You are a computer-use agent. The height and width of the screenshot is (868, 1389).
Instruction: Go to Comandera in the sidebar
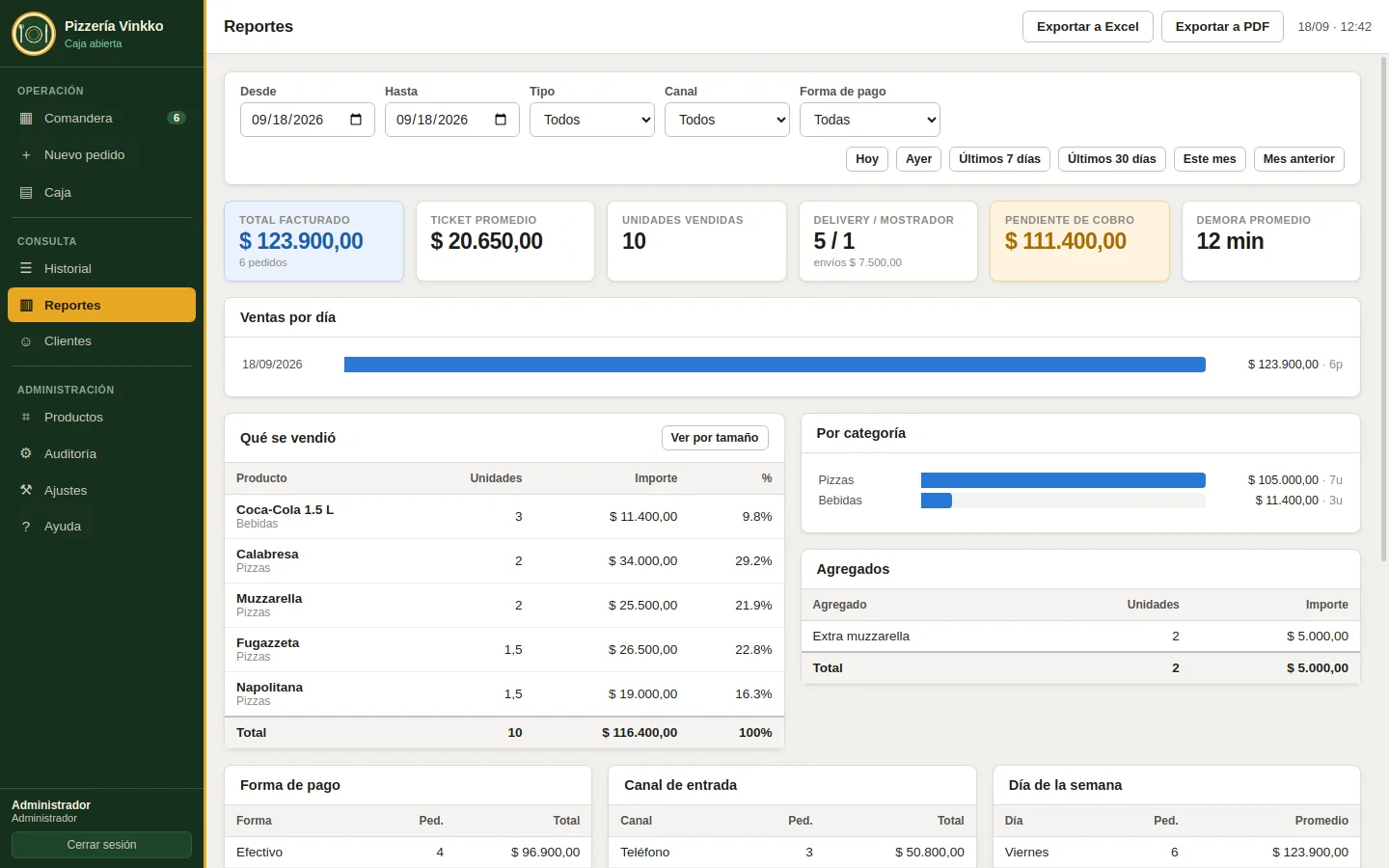(101, 119)
